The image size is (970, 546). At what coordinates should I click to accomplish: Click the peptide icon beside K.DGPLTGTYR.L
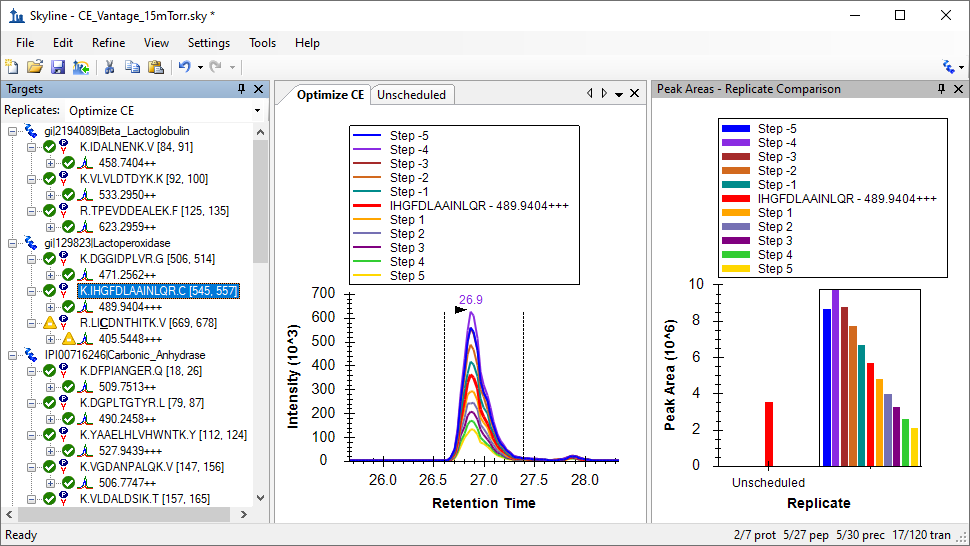coord(64,403)
